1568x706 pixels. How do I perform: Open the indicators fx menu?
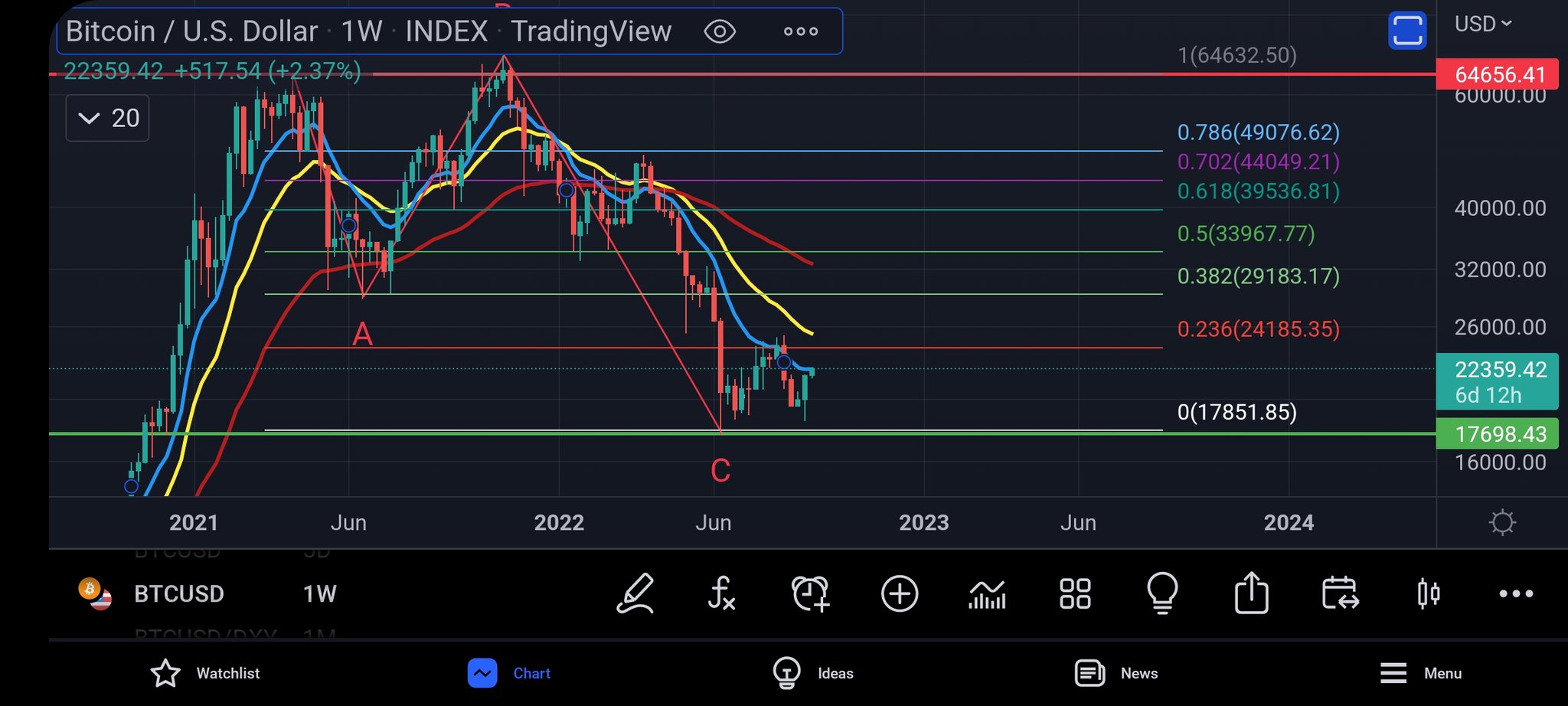point(721,593)
